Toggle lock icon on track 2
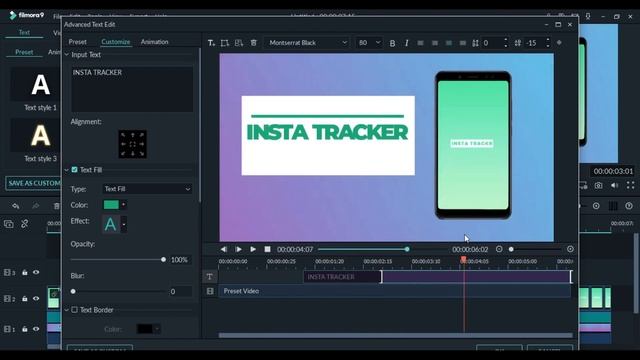 point(24,298)
